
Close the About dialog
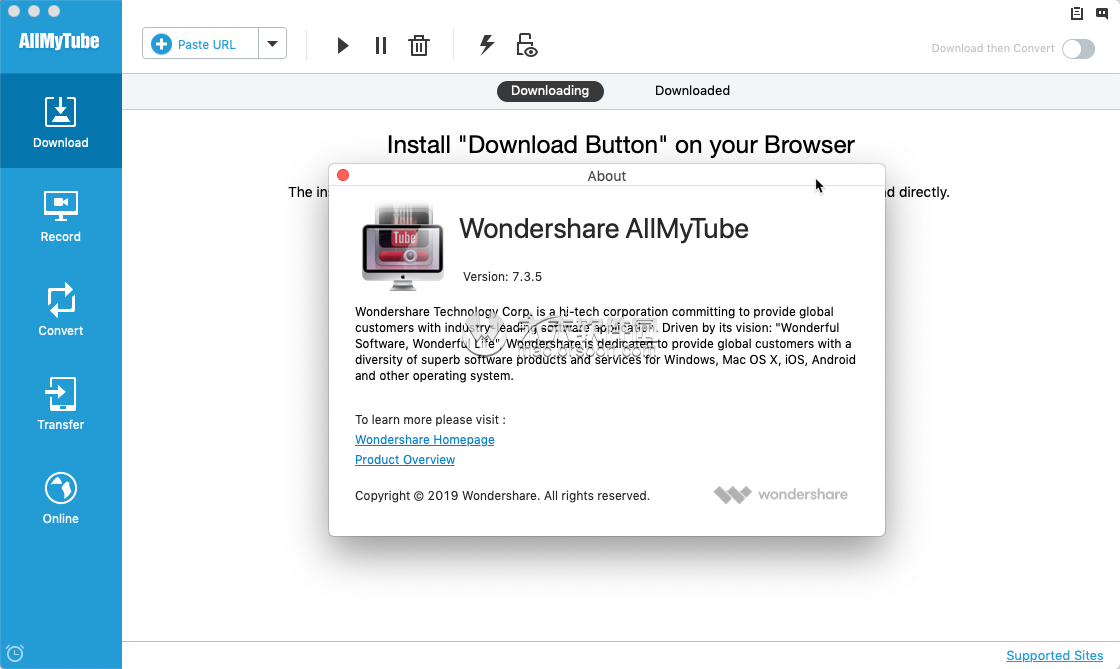[343, 175]
